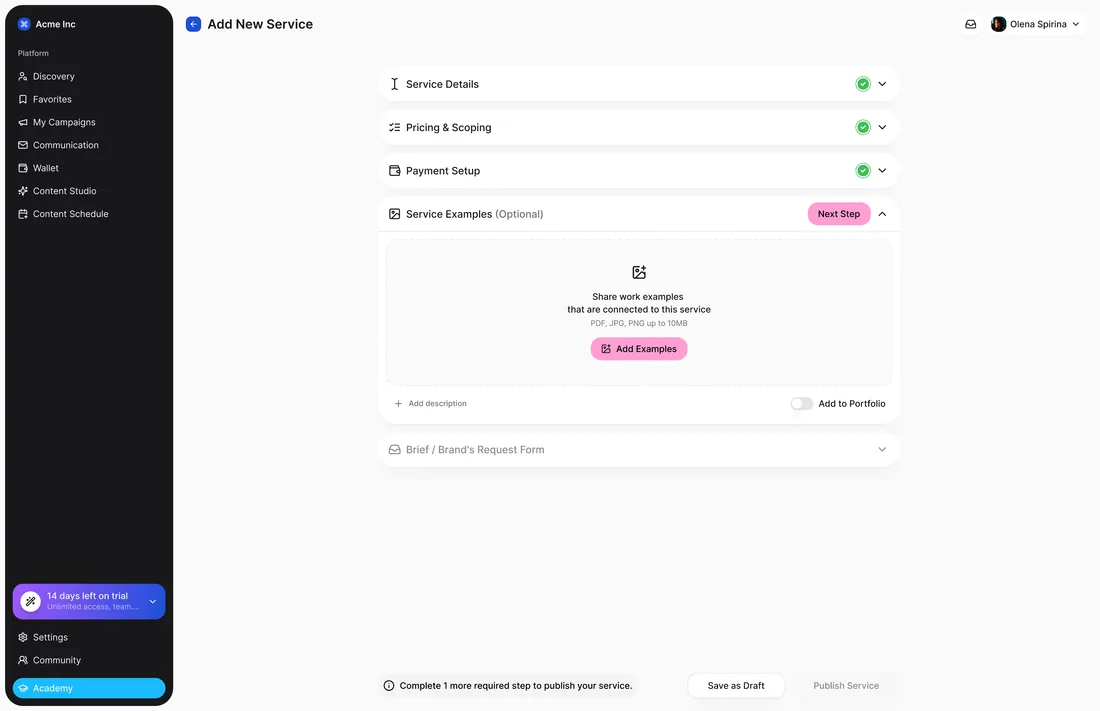Open the inbox icon in the top bar

[x=970, y=24]
